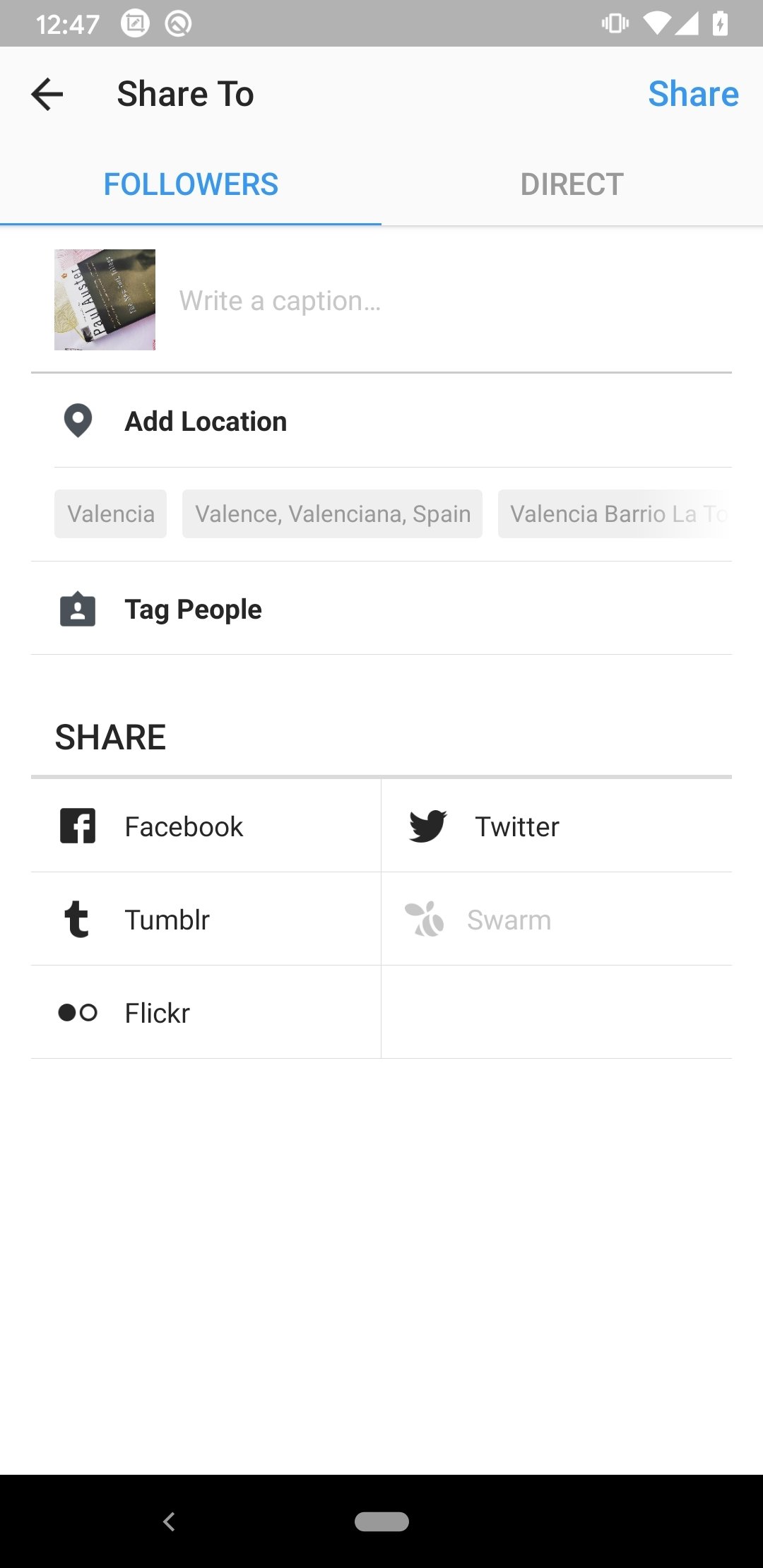
Task: Tap the Tag People badge icon
Action: pos(78,609)
